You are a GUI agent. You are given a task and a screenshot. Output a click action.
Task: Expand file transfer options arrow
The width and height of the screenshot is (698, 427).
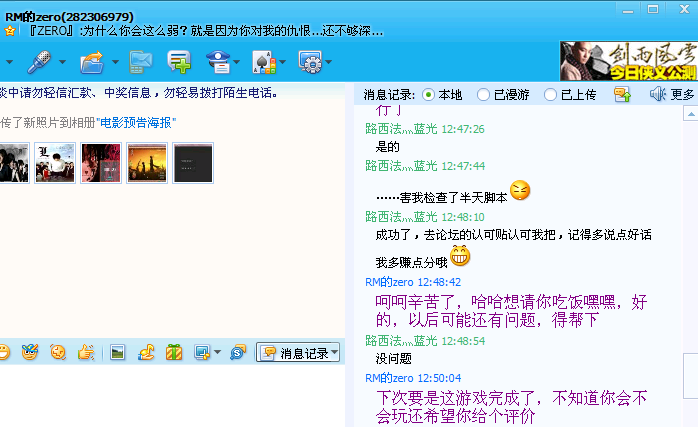click(115, 62)
